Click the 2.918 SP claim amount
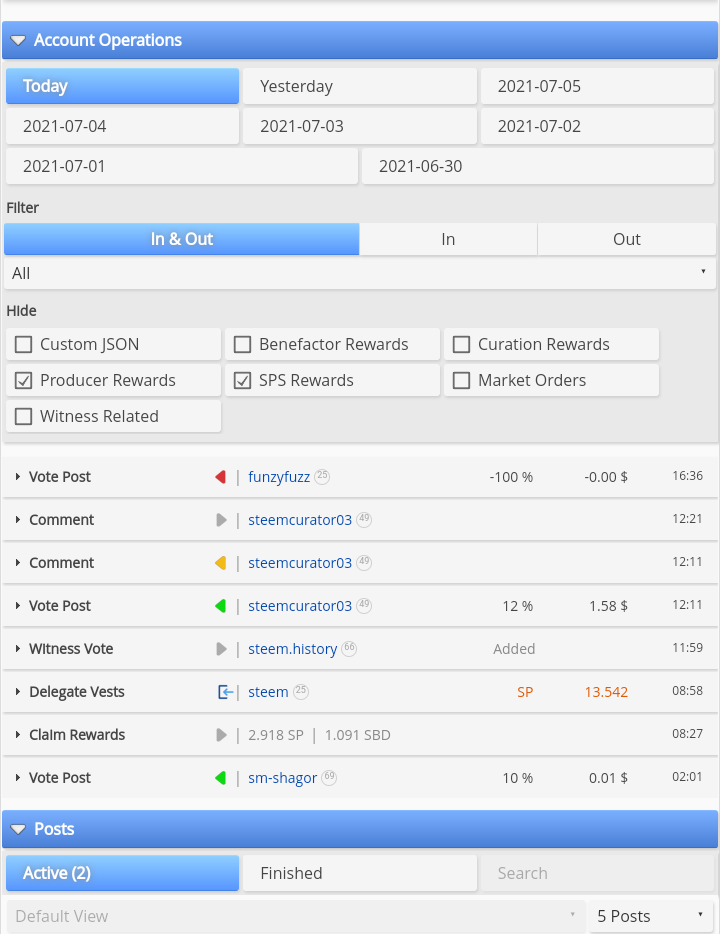 [276, 734]
